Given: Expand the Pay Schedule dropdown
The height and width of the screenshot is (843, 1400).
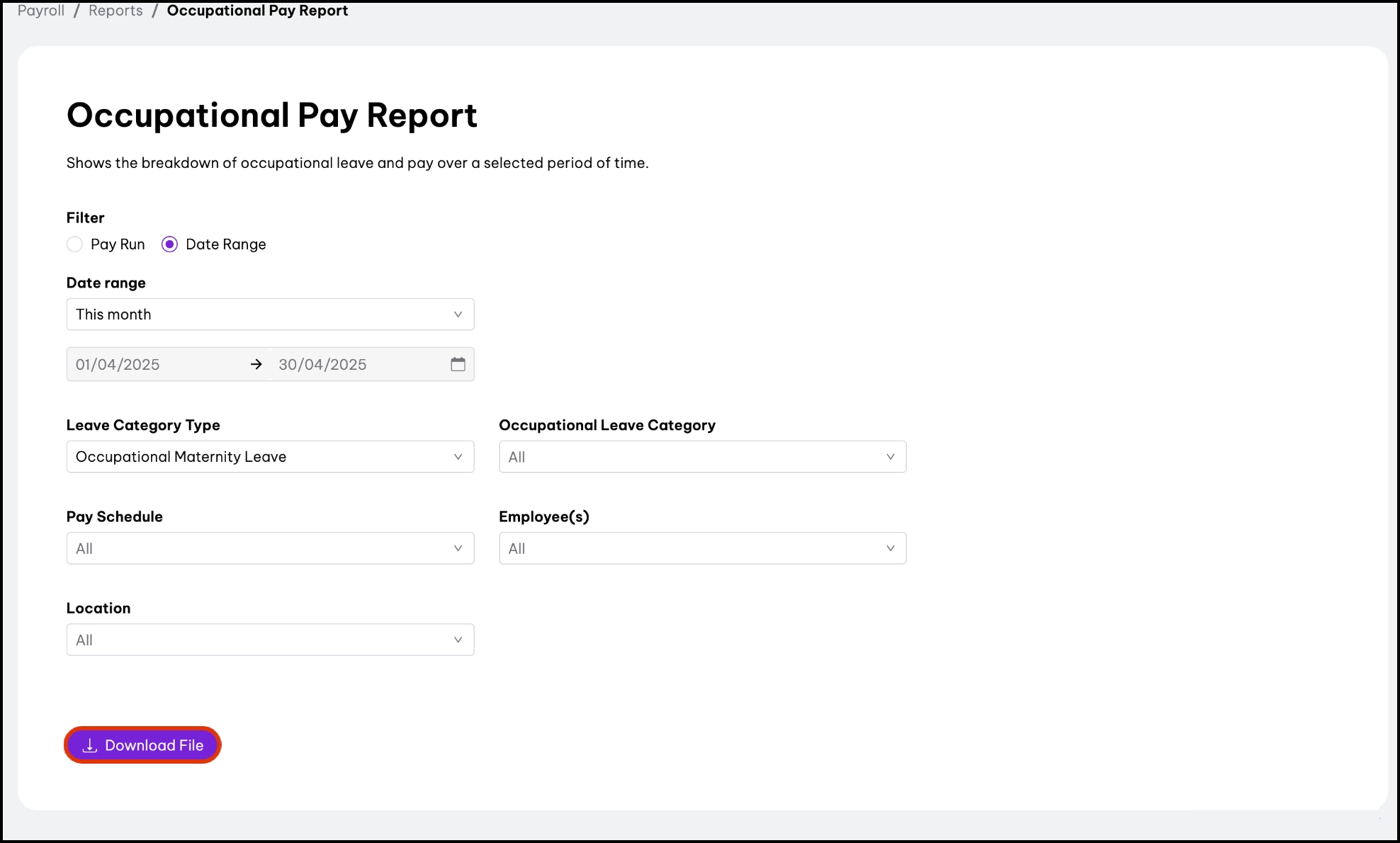Looking at the screenshot, I should (269, 548).
